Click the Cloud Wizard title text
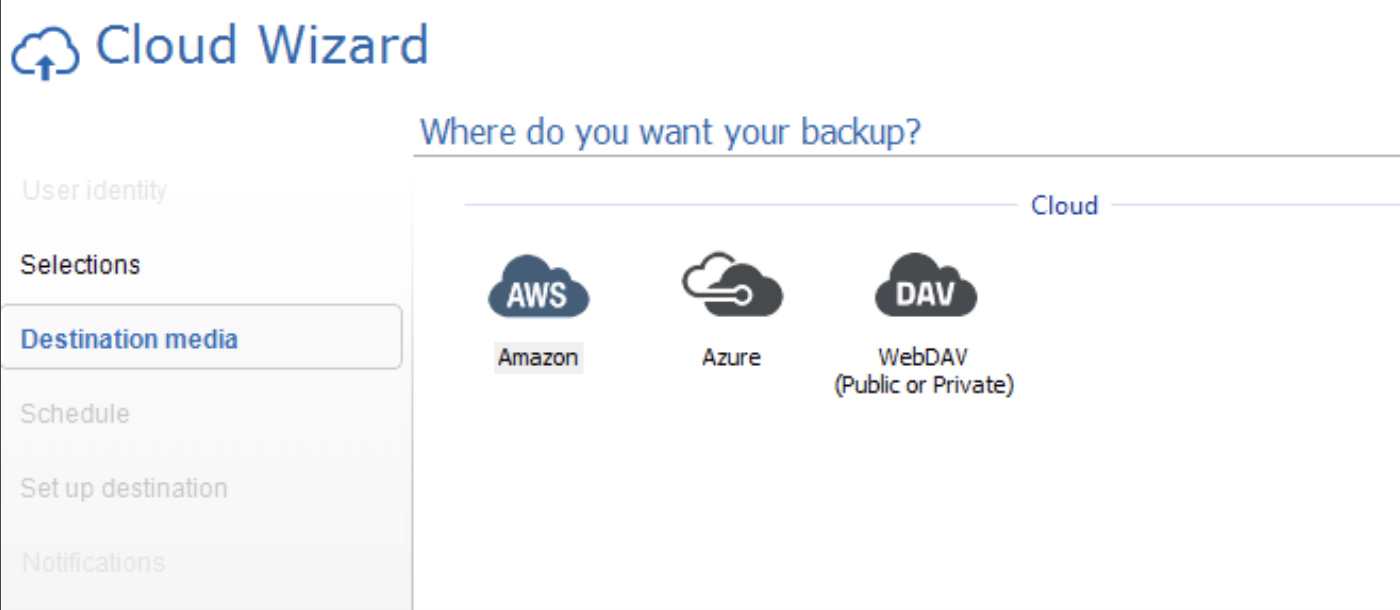The image size is (1400, 610). (262, 45)
